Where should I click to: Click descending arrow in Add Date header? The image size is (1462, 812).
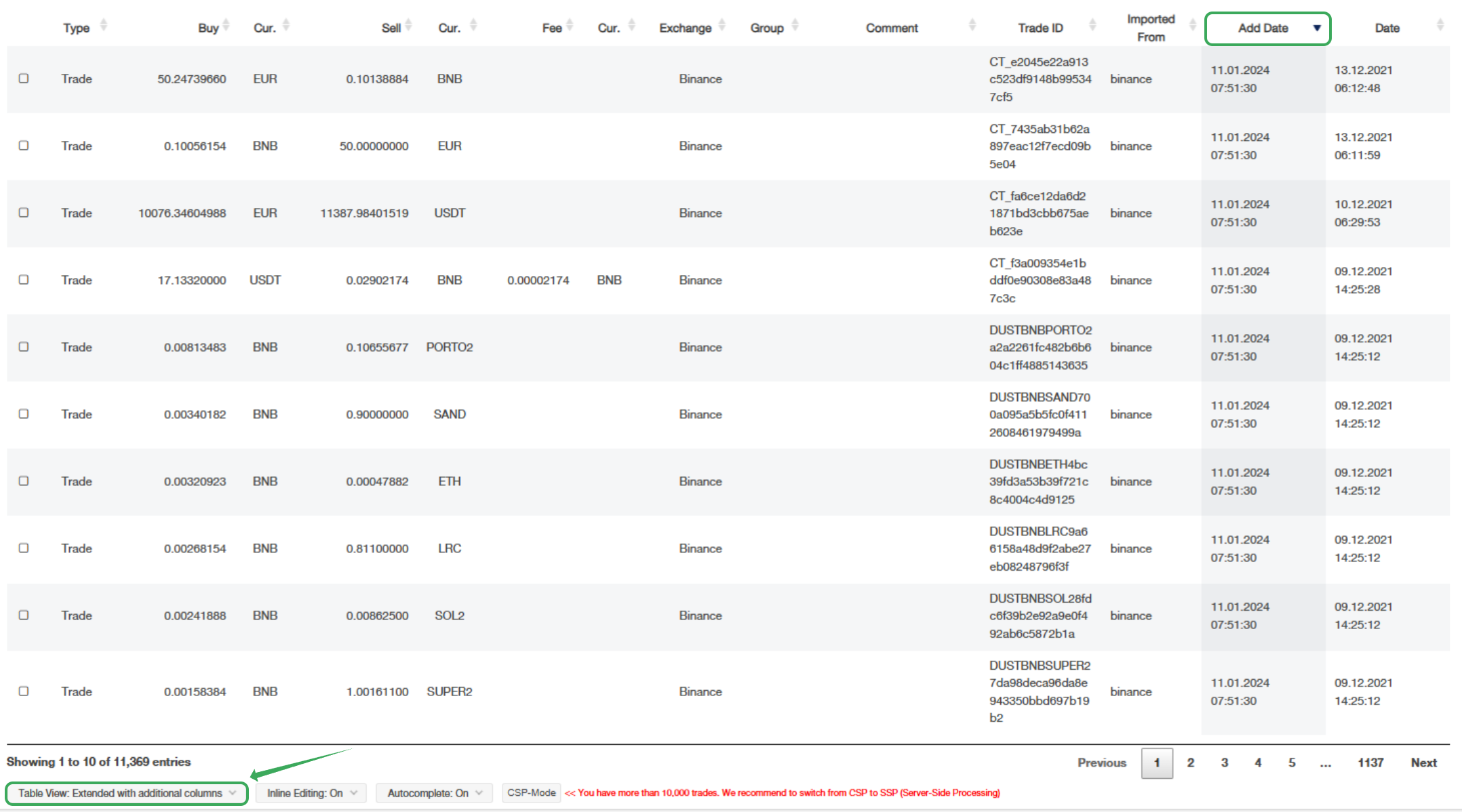[1317, 28]
